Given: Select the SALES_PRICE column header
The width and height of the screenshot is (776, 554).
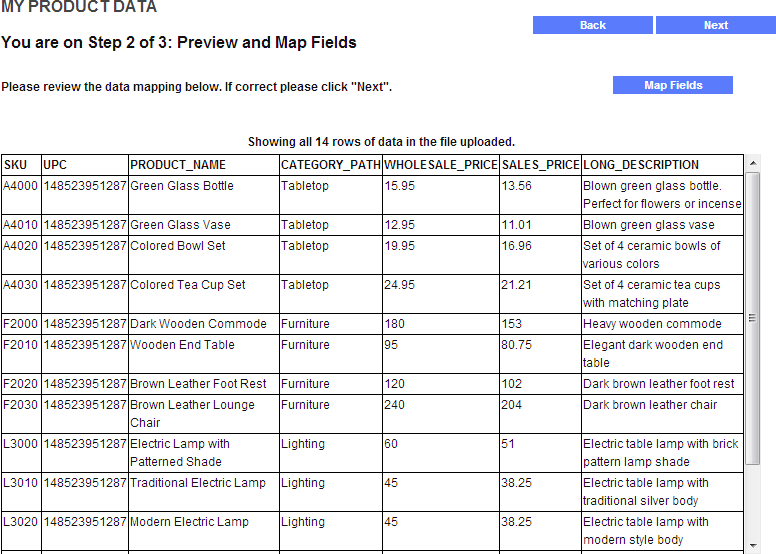Looking at the screenshot, I should pos(540,165).
